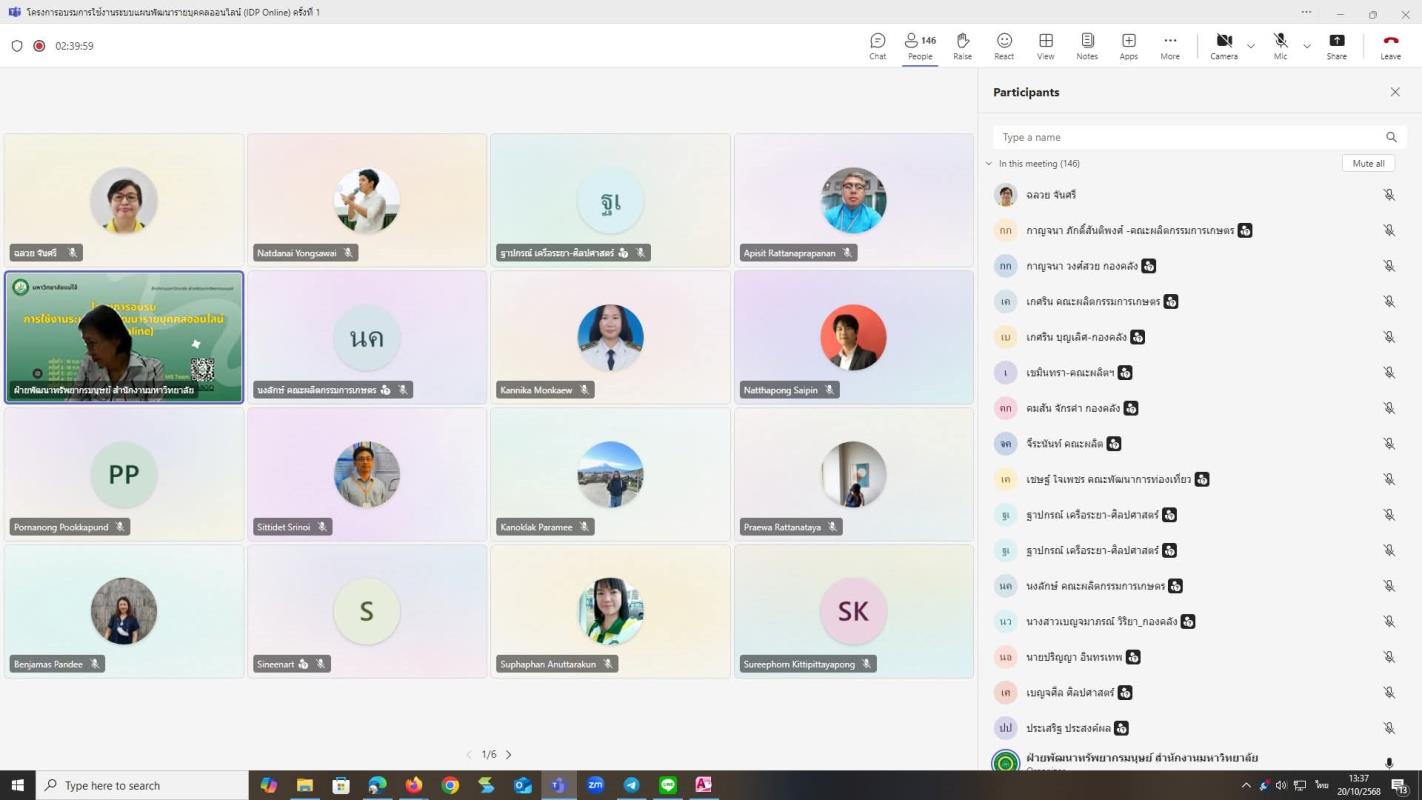
Task: Open the Chat panel
Action: coord(877,46)
